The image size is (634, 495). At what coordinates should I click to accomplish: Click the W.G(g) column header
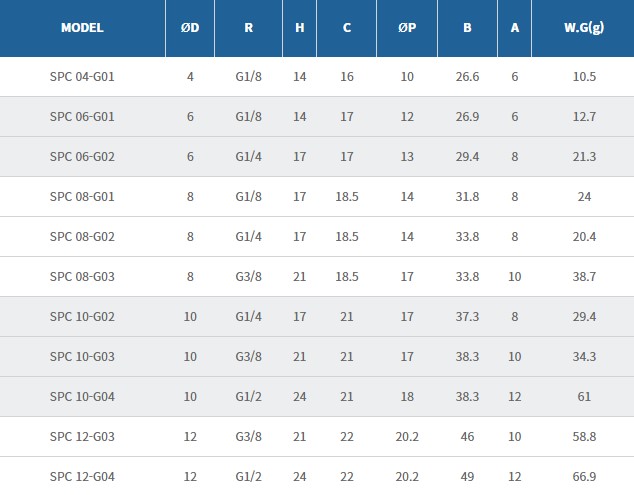point(585,28)
